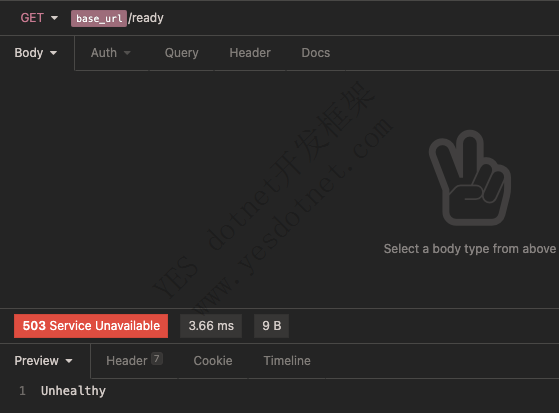
Task: Click the 3.66 ms response time badge
Action: tap(211, 326)
